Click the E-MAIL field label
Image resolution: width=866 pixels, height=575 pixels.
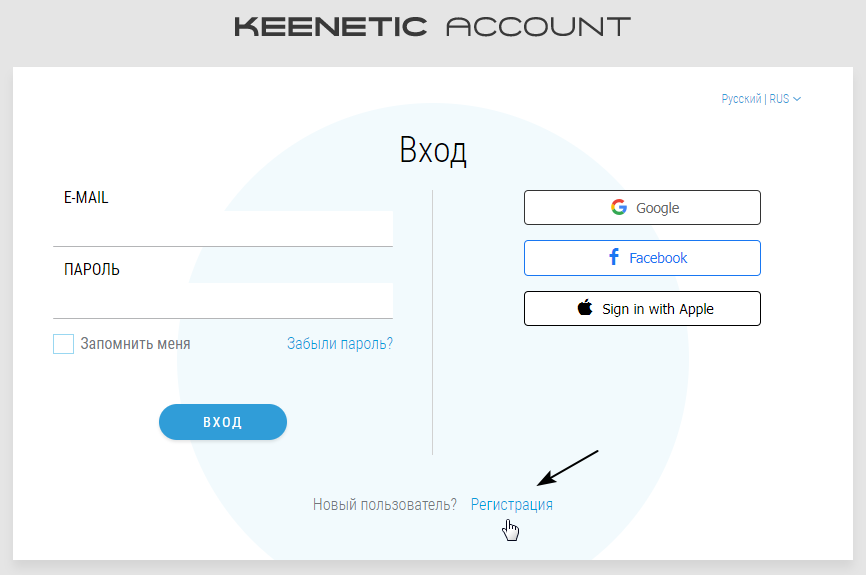(x=86, y=197)
